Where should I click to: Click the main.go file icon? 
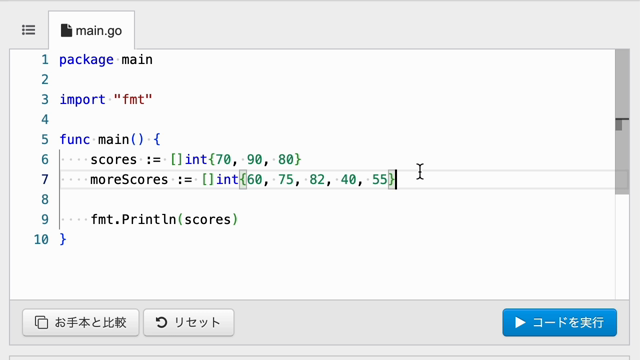pyautogui.click(x=66, y=31)
